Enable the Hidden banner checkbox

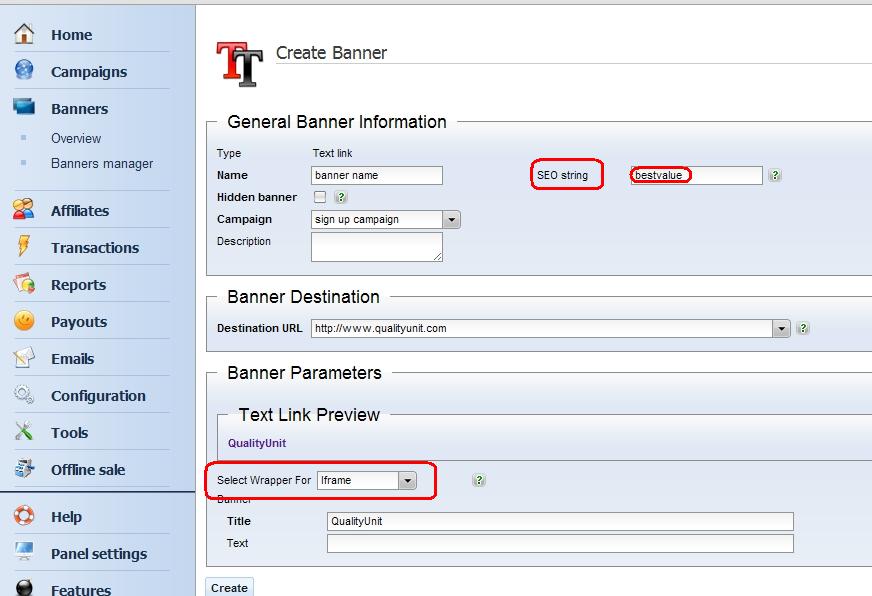(320, 197)
